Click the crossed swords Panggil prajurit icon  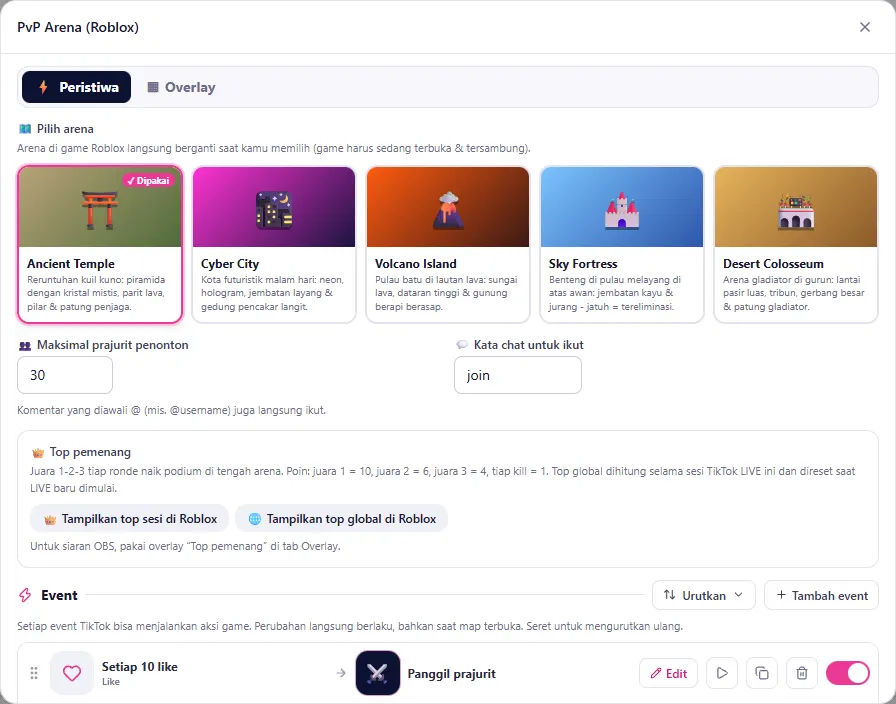378,673
